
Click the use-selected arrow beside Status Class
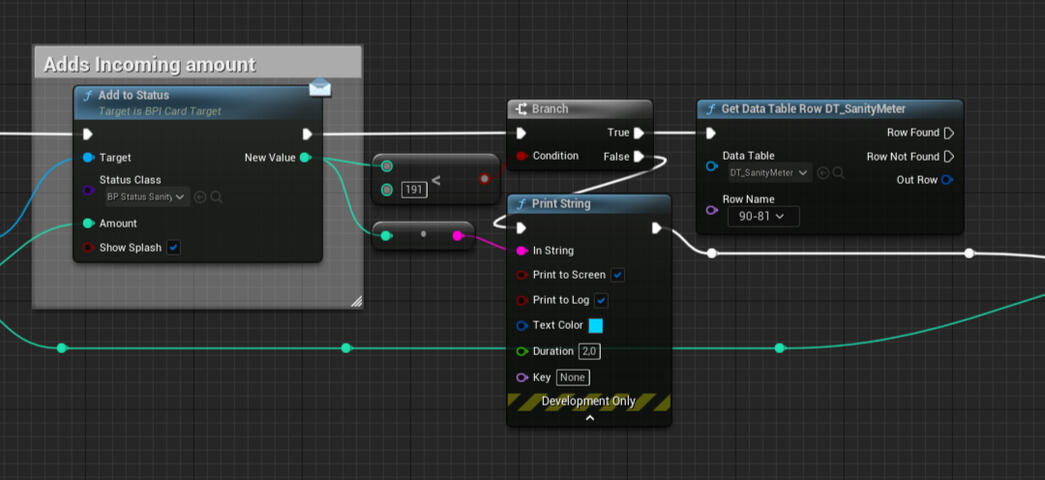200,197
